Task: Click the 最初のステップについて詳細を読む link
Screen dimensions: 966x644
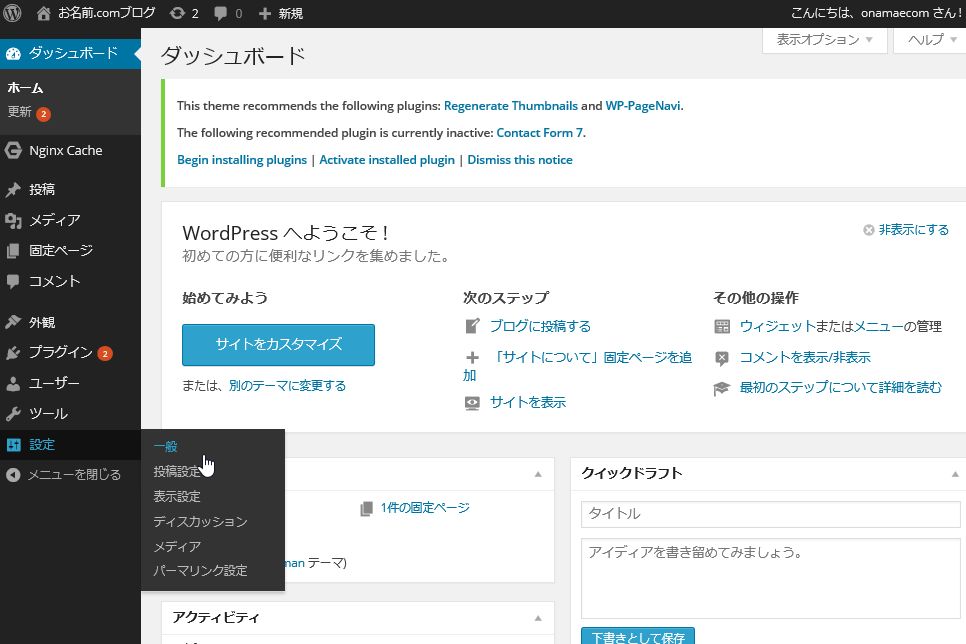Action: 840,388
